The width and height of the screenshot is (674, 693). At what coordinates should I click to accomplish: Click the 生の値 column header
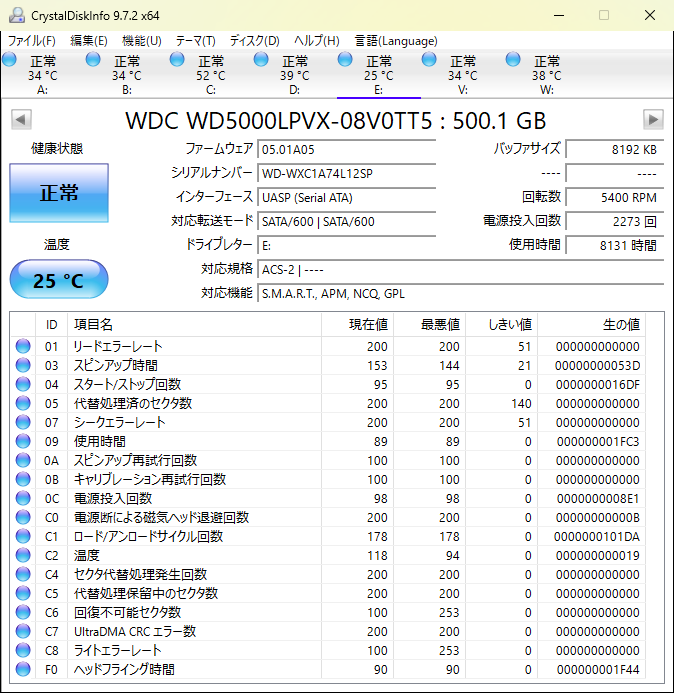click(619, 325)
